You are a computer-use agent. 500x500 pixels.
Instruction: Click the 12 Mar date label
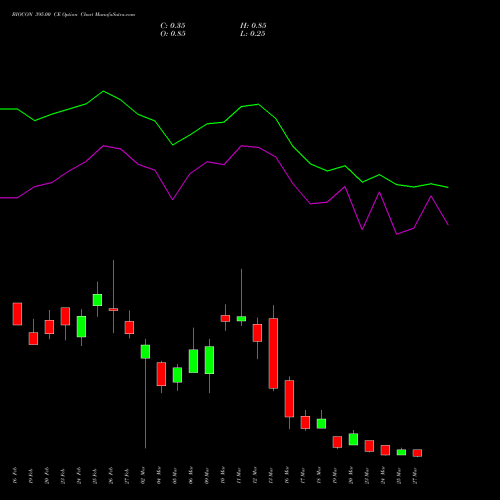pyautogui.click(x=255, y=476)
